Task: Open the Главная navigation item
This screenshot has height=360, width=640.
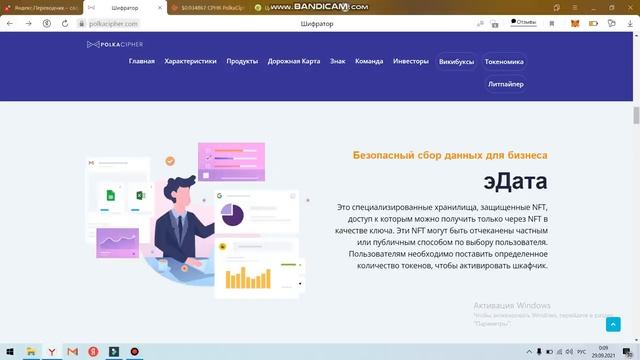Action: (142, 61)
